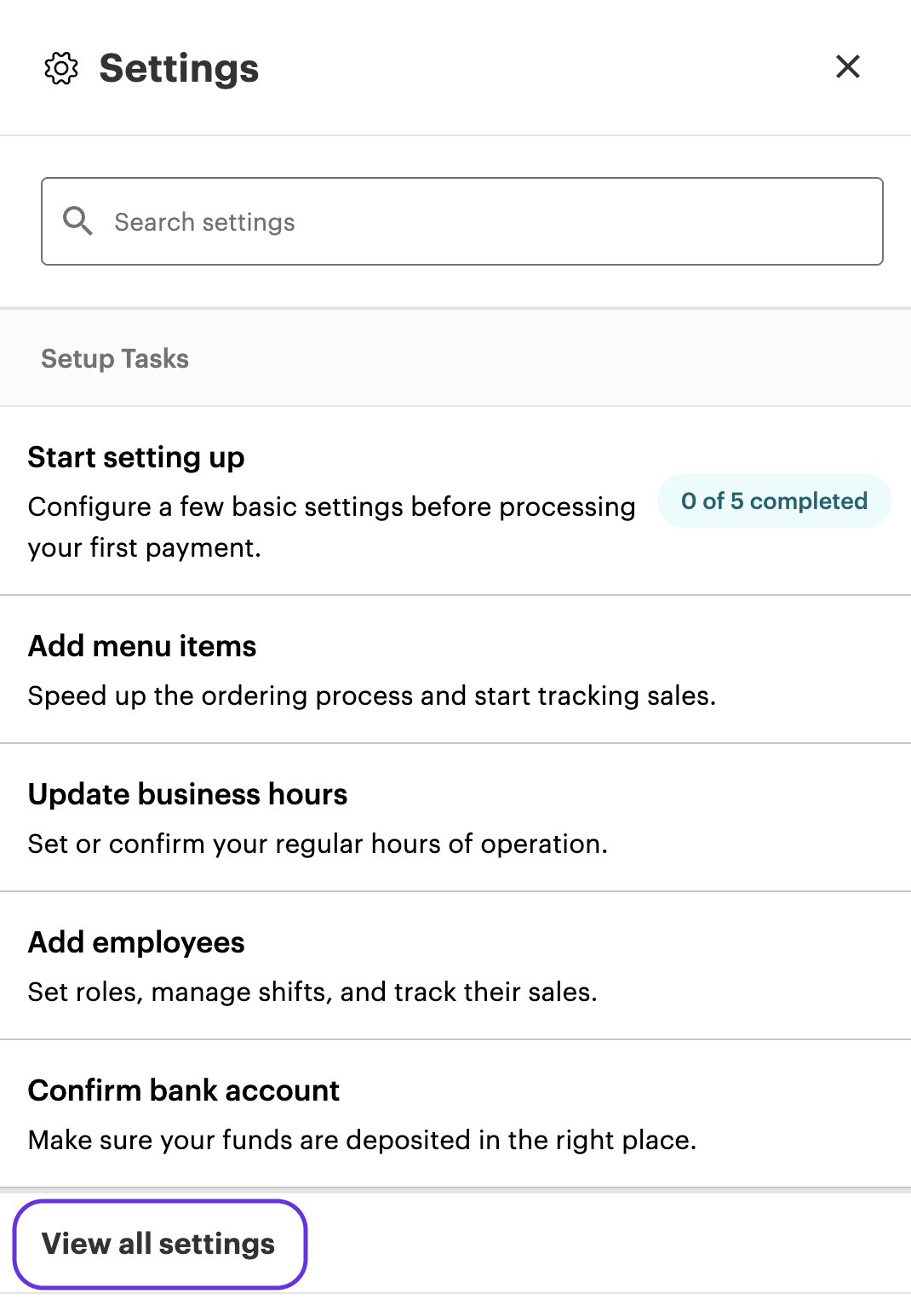
Task: Click the magnifying glass search icon
Action: [x=77, y=221]
